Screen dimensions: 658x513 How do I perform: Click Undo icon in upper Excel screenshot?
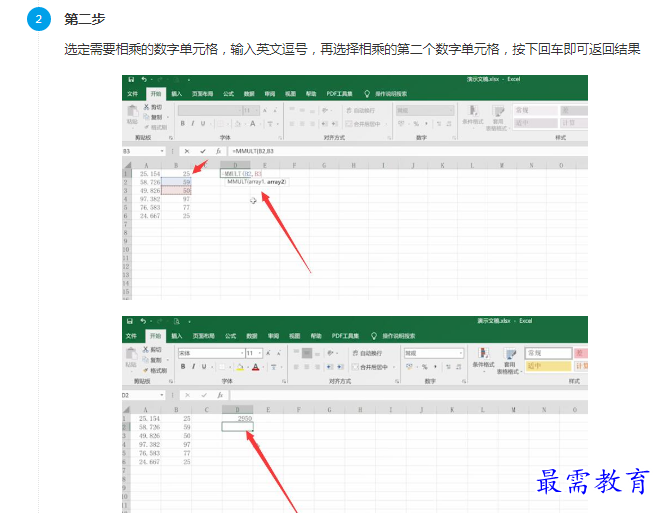pos(144,79)
